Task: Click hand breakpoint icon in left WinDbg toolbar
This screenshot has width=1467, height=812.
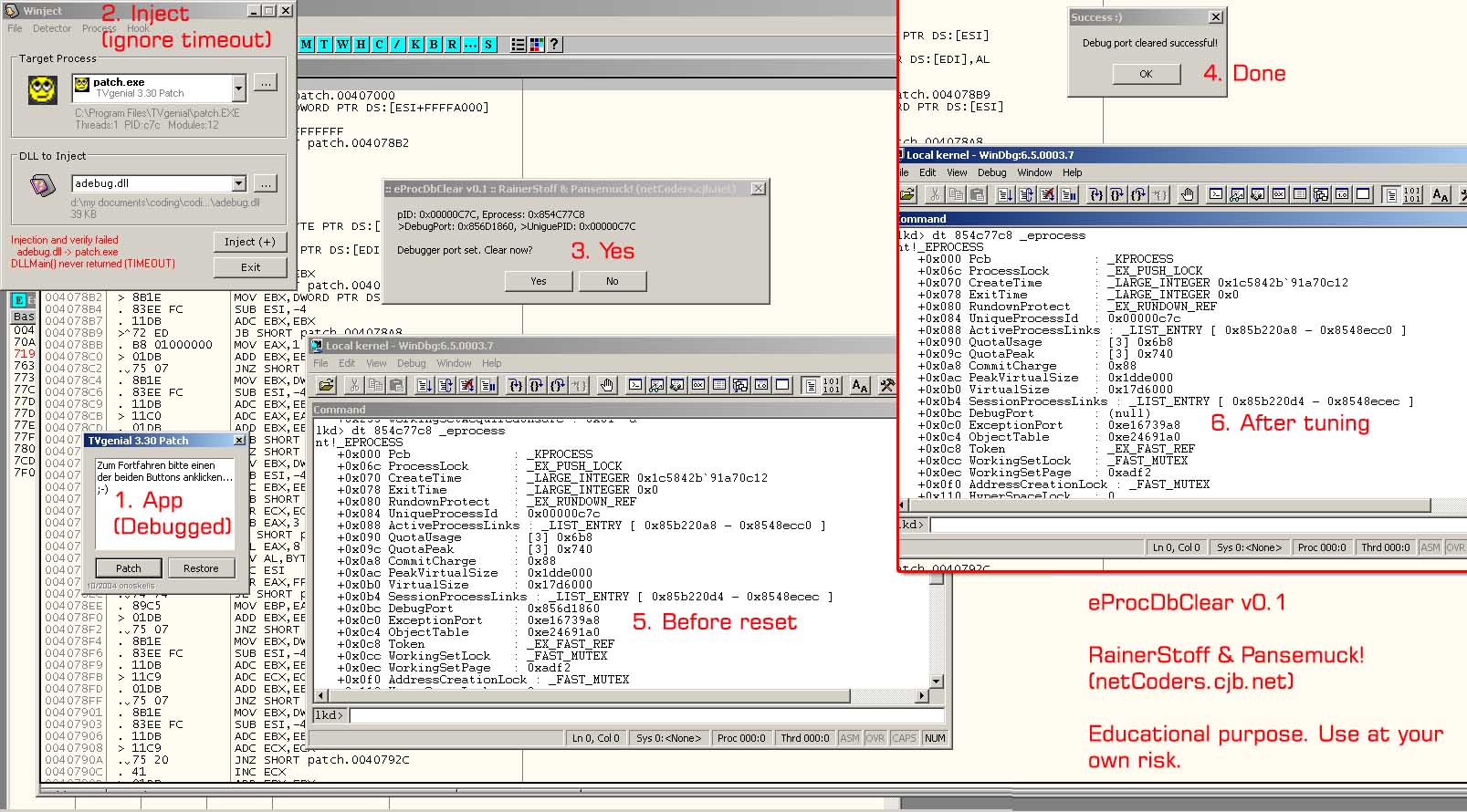Action: 607,385
